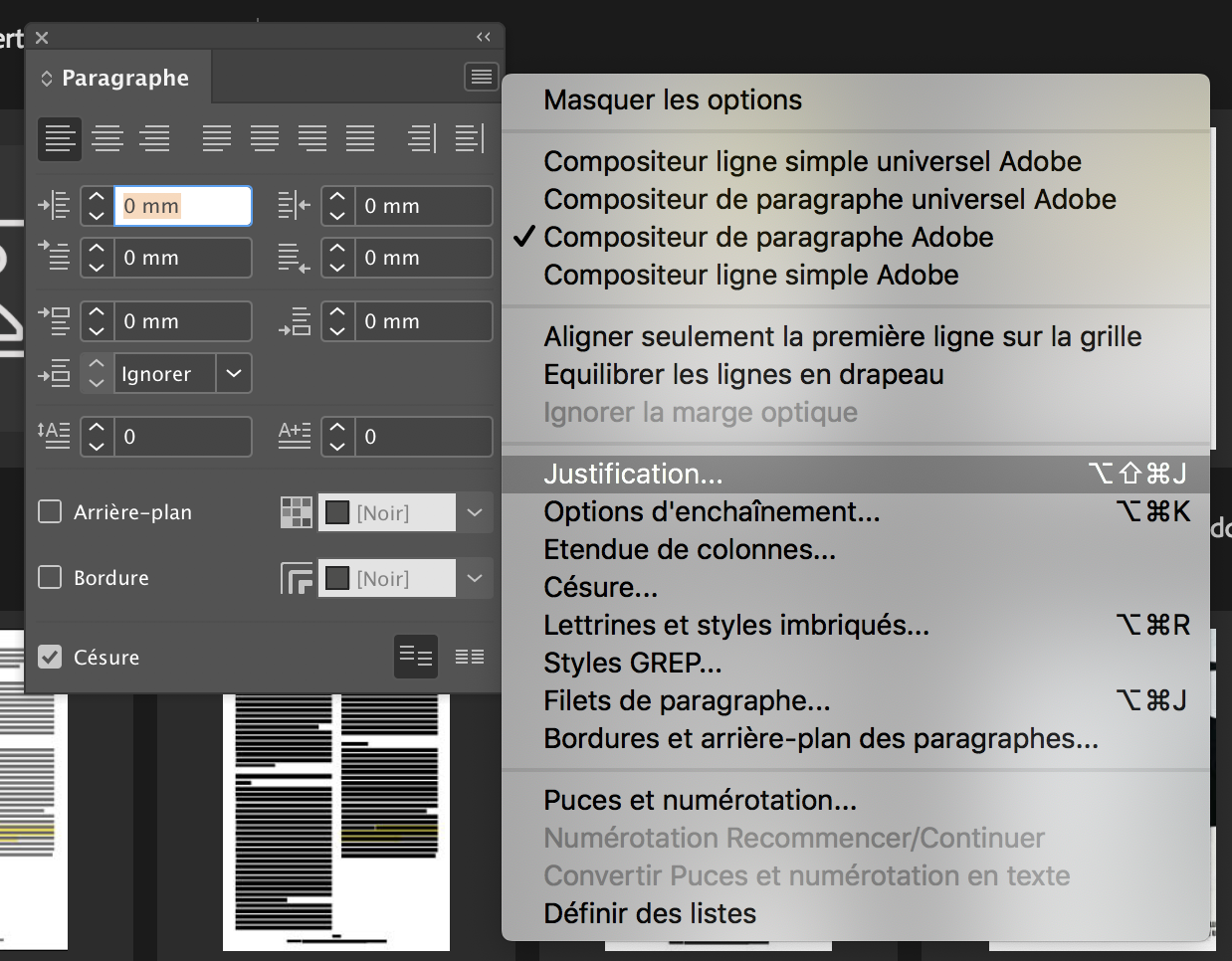1232x961 pixels.
Task: Enable the Bordure checkbox
Action: tap(50, 578)
